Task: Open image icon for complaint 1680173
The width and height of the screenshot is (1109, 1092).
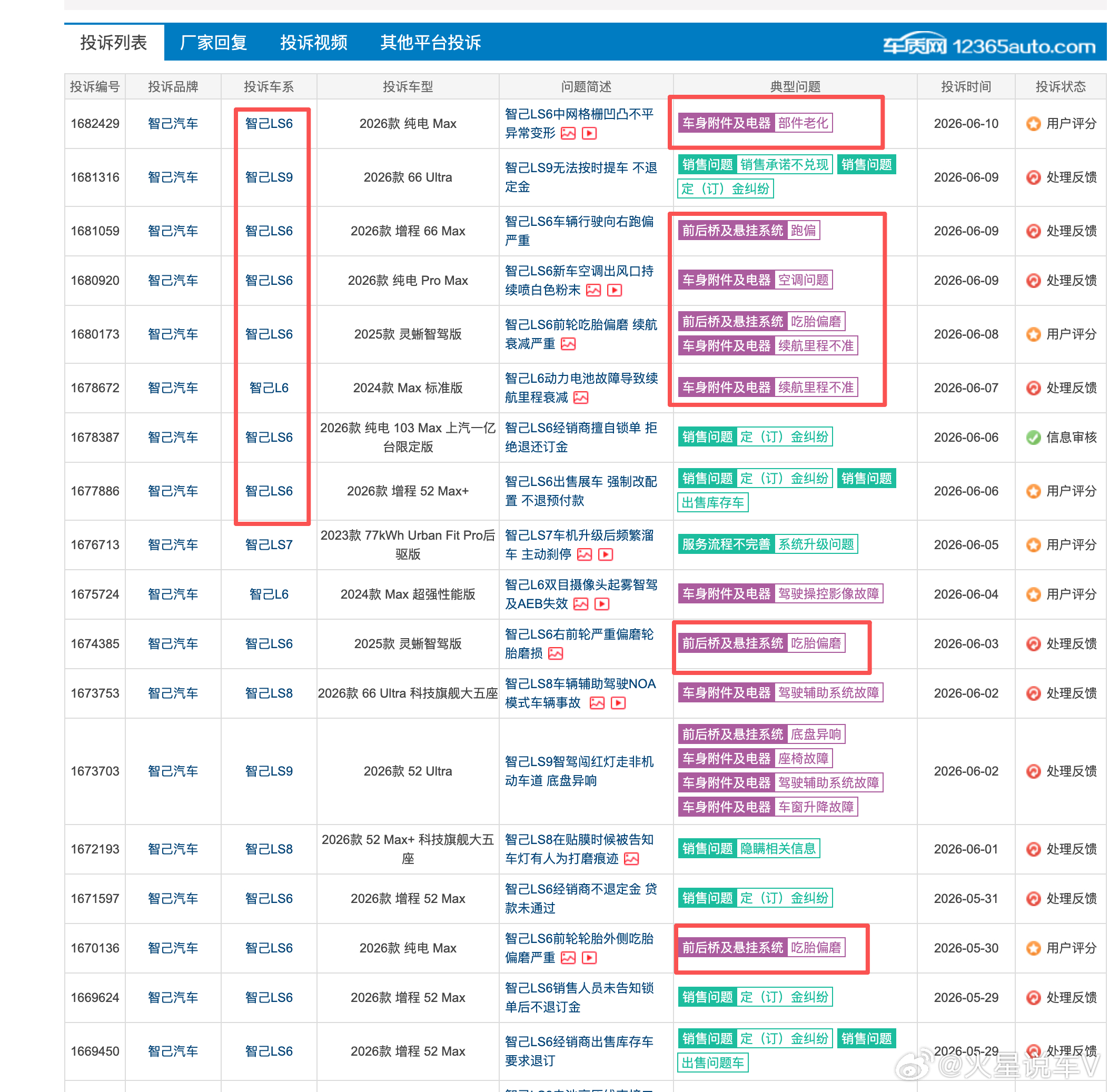Action: pyautogui.click(x=568, y=344)
